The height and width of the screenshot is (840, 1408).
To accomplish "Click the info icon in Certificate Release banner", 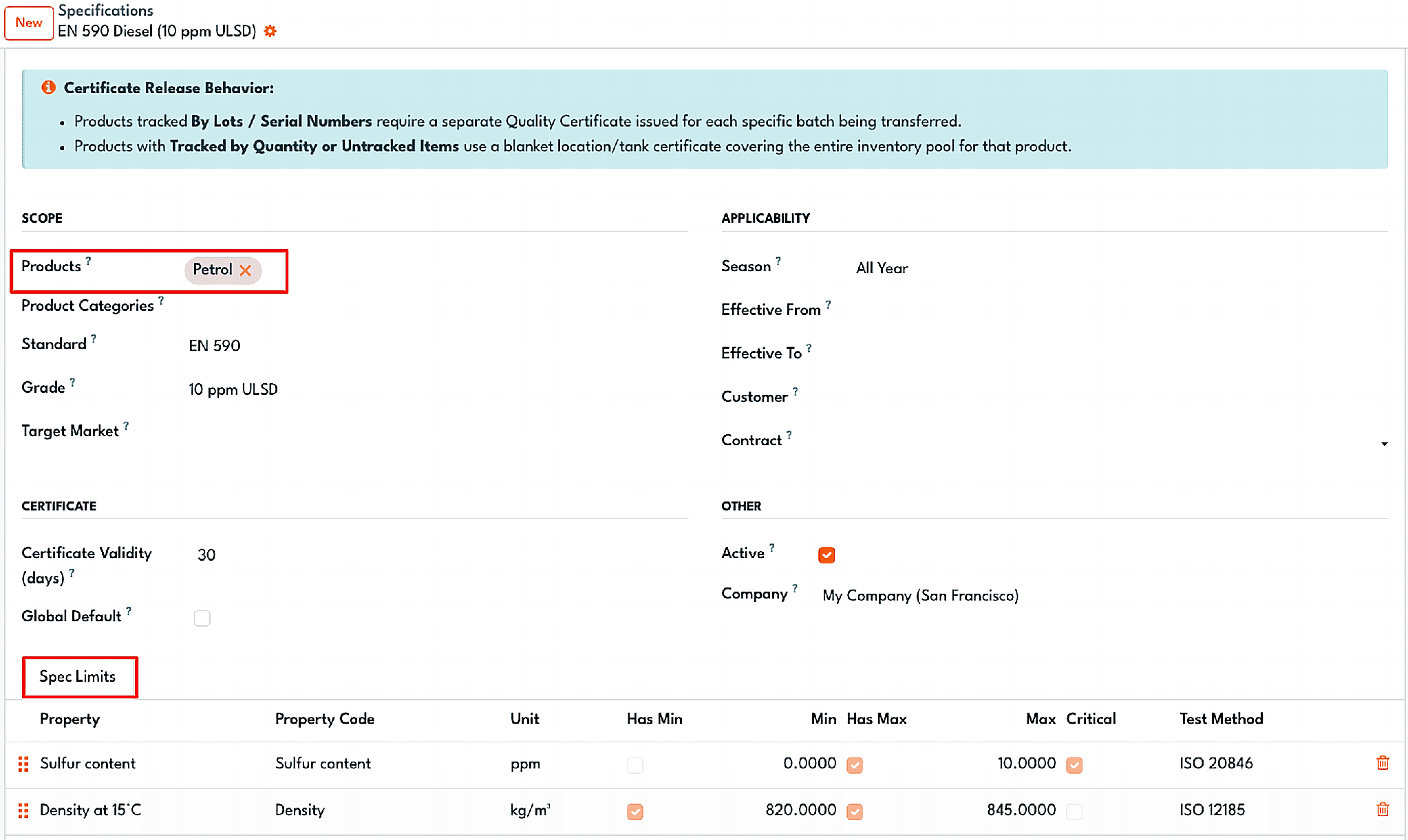I will point(48,87).
